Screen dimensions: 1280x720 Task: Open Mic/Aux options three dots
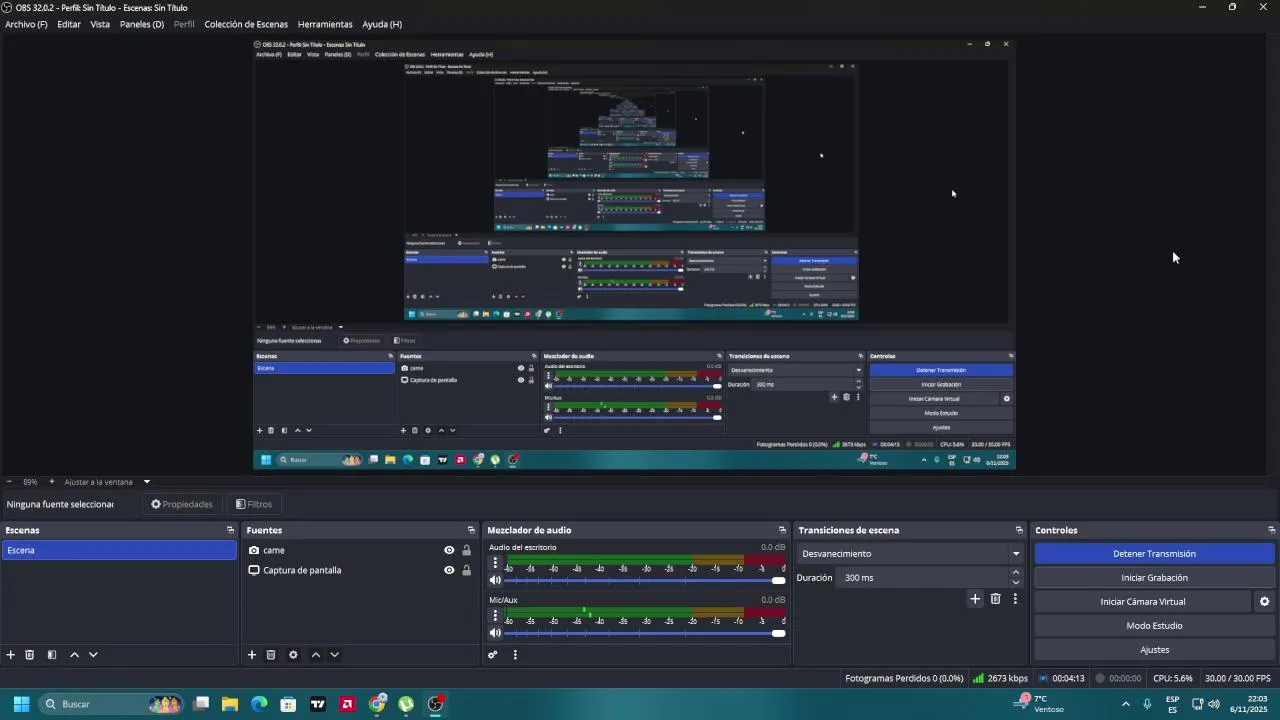[x=495, y=616]
